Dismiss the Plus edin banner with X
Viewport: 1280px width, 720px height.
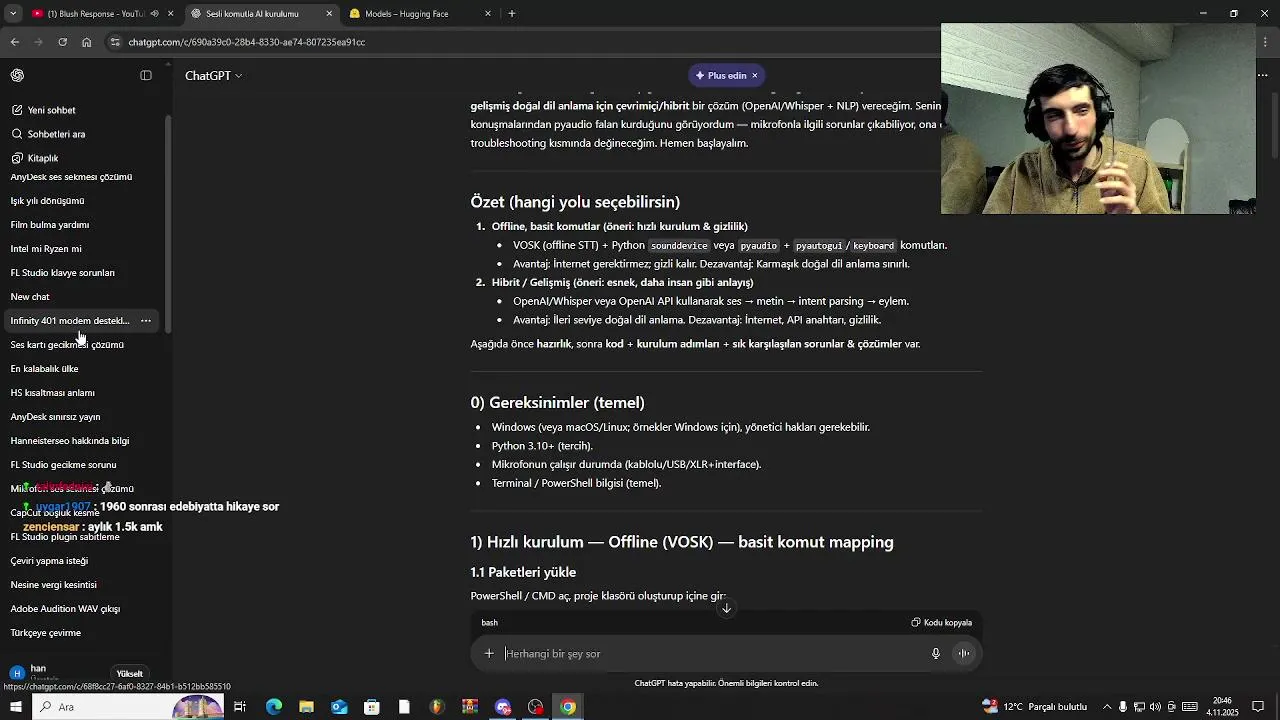pos(755,76)
